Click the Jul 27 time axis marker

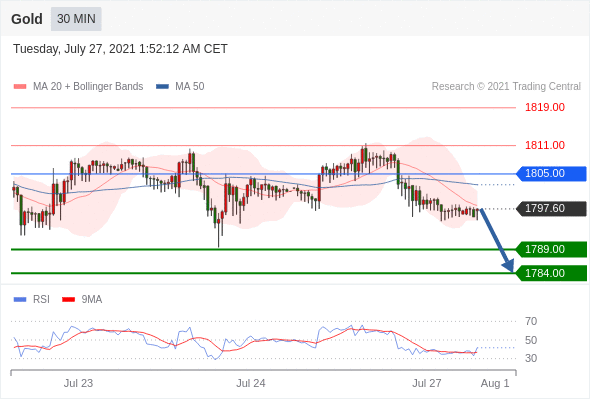coord(427,383)
